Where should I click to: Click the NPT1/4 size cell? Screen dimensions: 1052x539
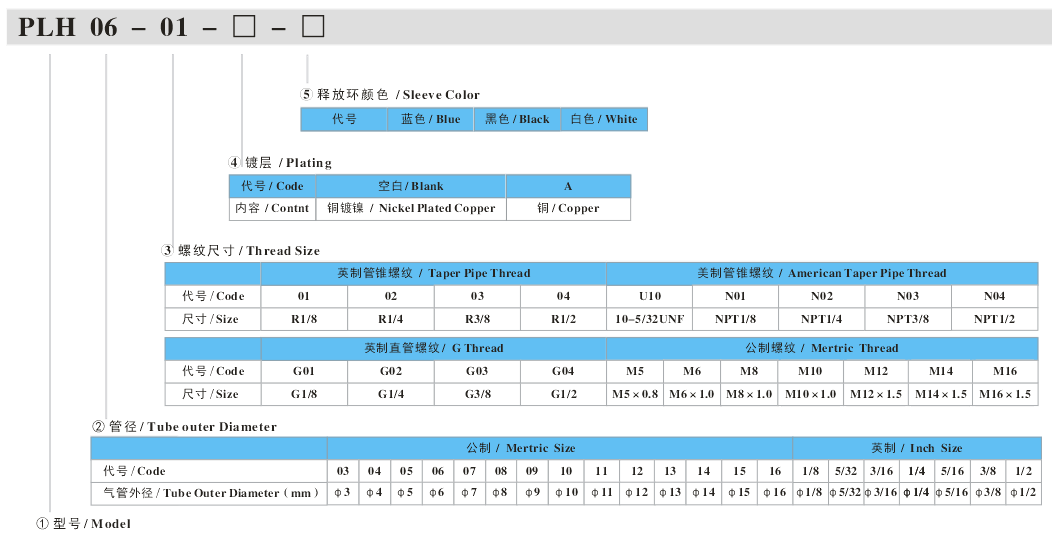[821, 319]
